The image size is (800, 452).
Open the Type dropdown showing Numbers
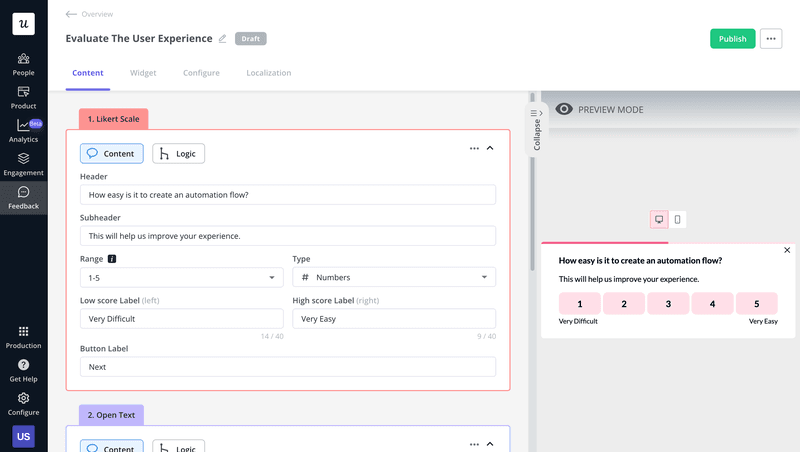[394, 277]
